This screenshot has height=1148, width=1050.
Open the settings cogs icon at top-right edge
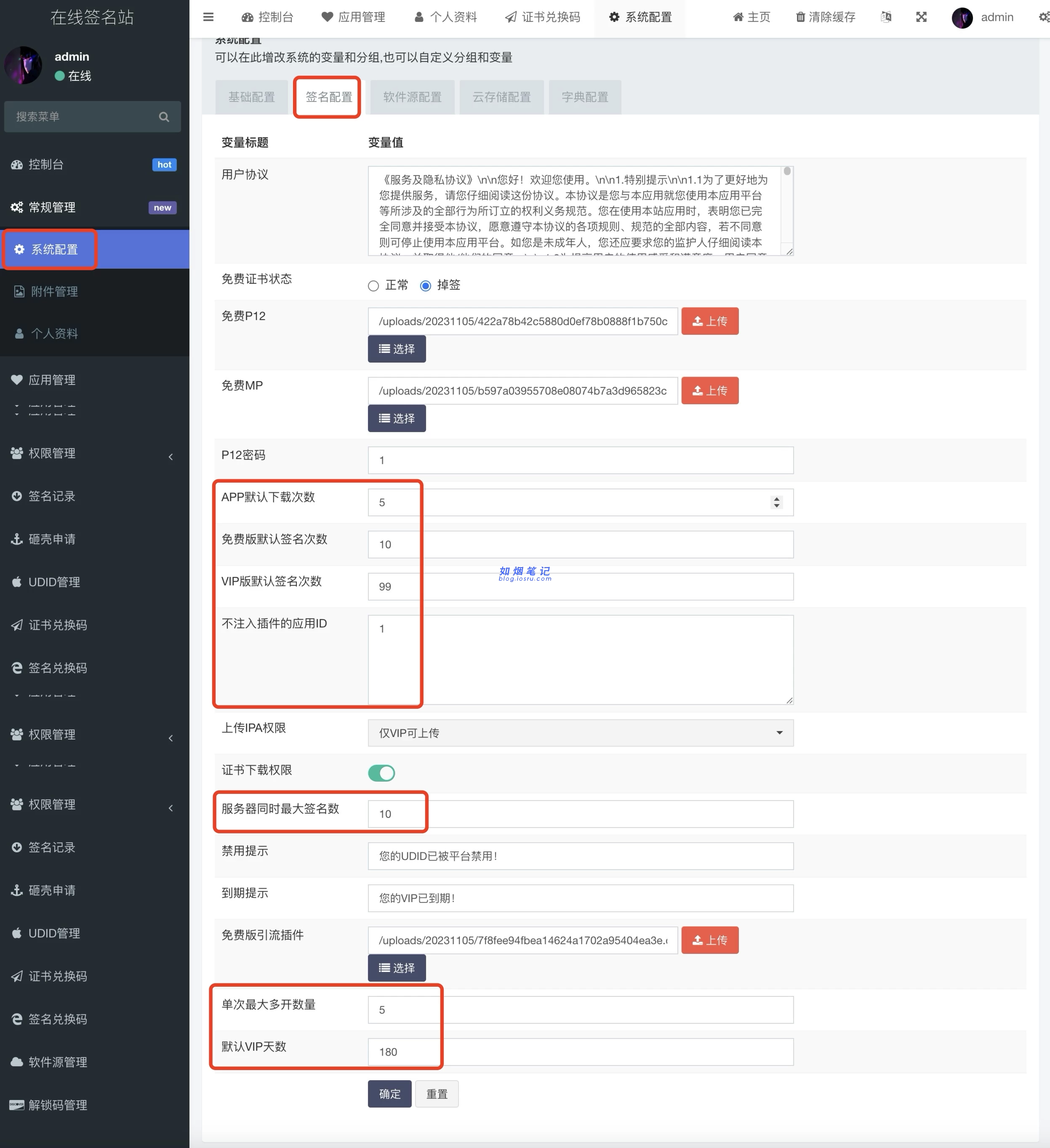pyautogui.click(x=1044, y=17)
